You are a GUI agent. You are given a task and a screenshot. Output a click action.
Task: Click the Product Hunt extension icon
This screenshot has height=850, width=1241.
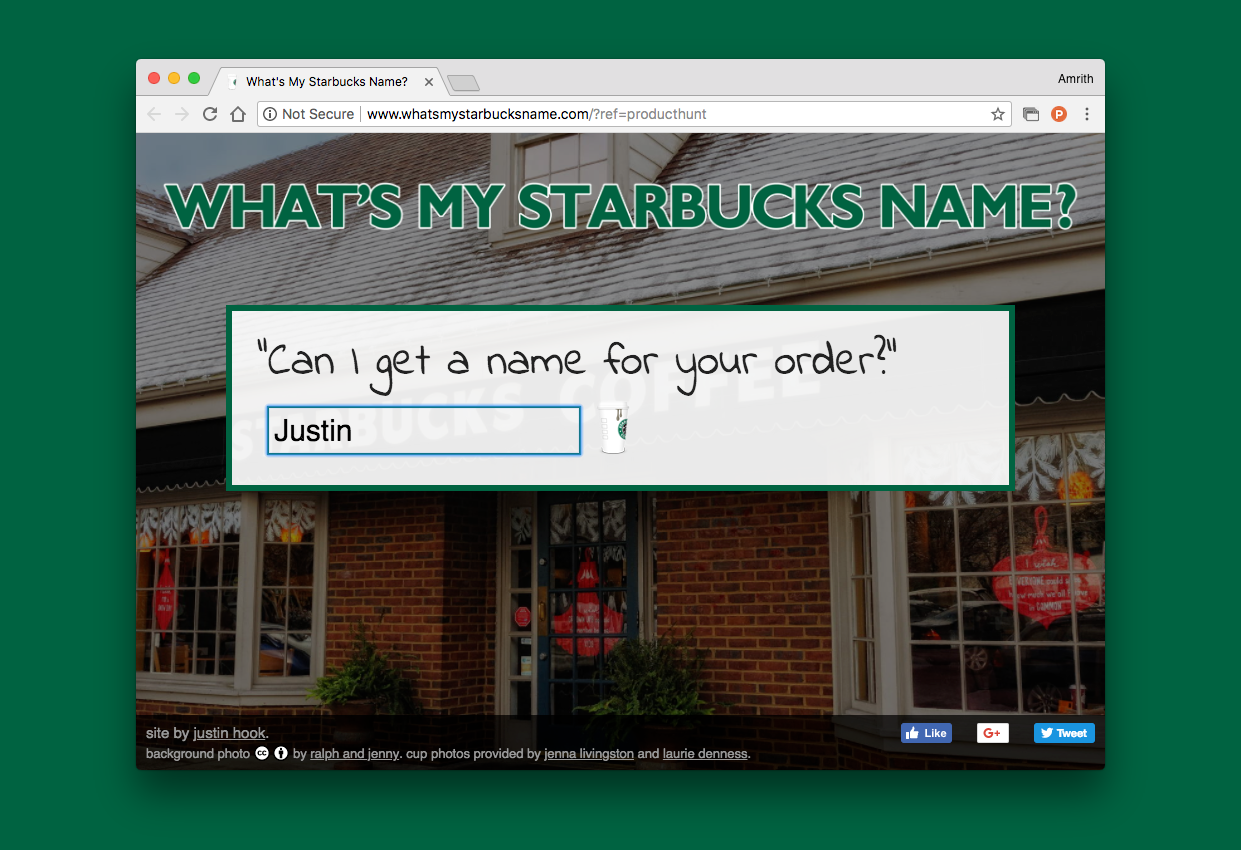(x=1059, y=114)
